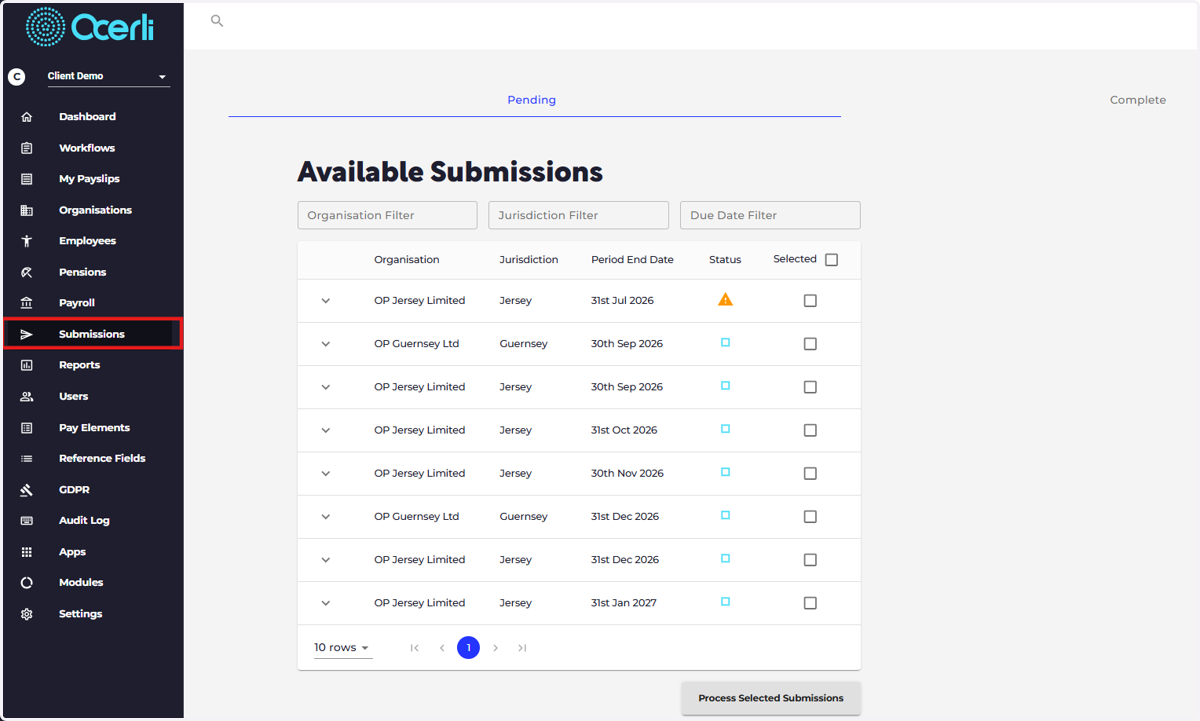Image resolution: width=1200 pixels, height=721 pixels.
Task: Click the search magnifier icon
Action: point(217,21)
